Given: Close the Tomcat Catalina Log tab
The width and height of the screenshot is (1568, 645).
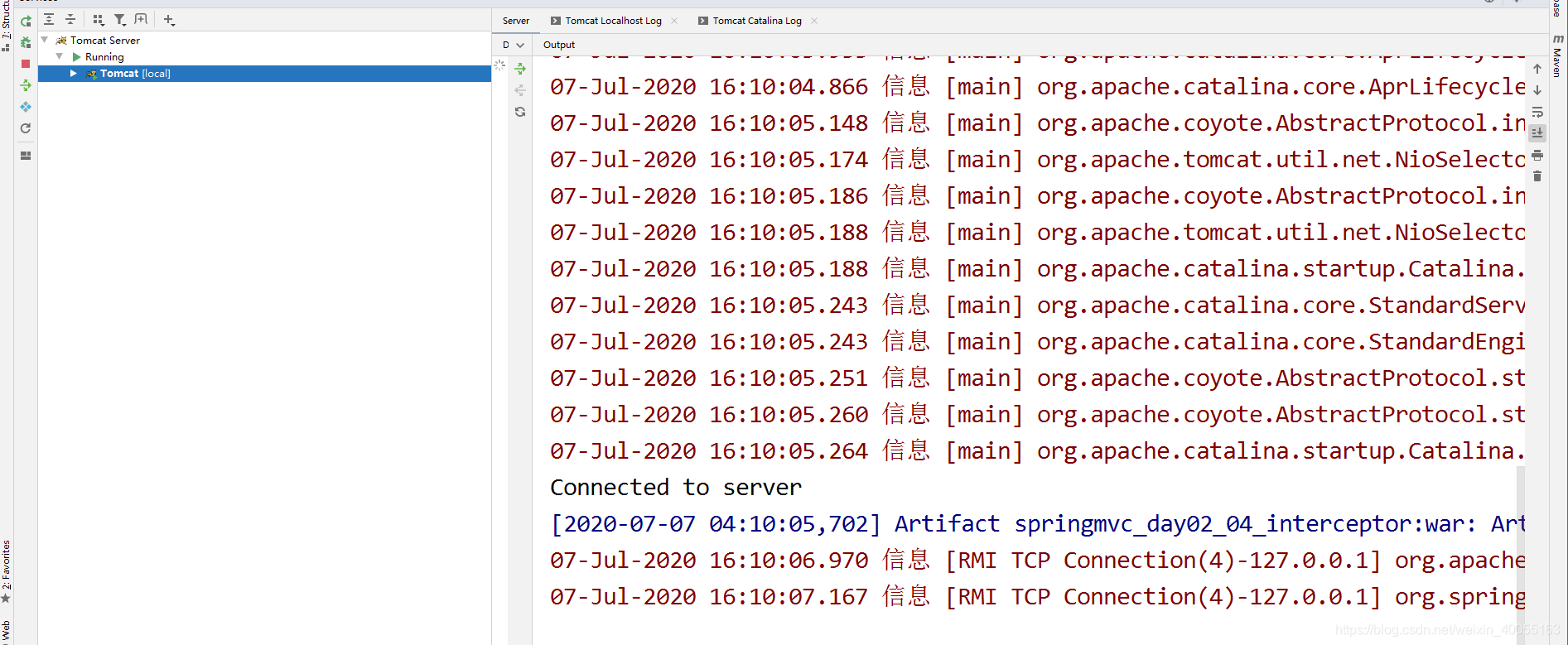Looking at the screenshot, I should click(814, 21).
